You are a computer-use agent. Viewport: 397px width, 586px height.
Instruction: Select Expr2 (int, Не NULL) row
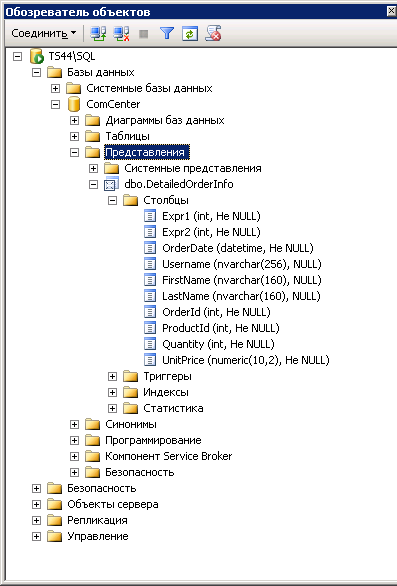click(x=211, y=232)
